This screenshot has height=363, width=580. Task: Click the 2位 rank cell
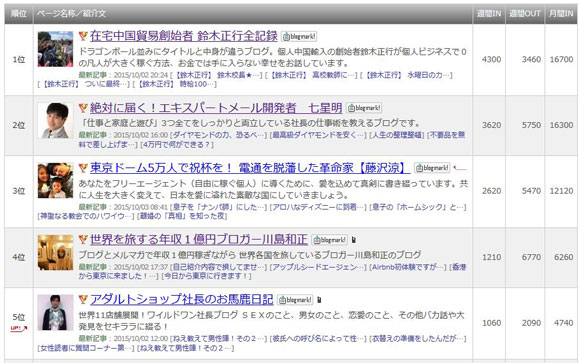[x=18, y=125]
